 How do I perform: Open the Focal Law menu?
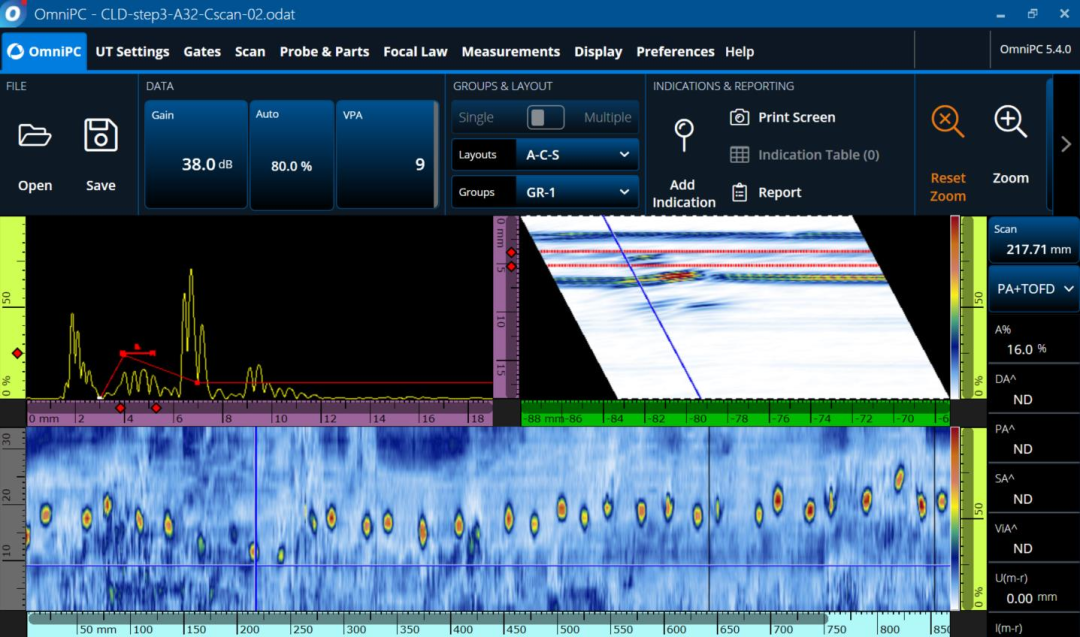click(415, 52)
